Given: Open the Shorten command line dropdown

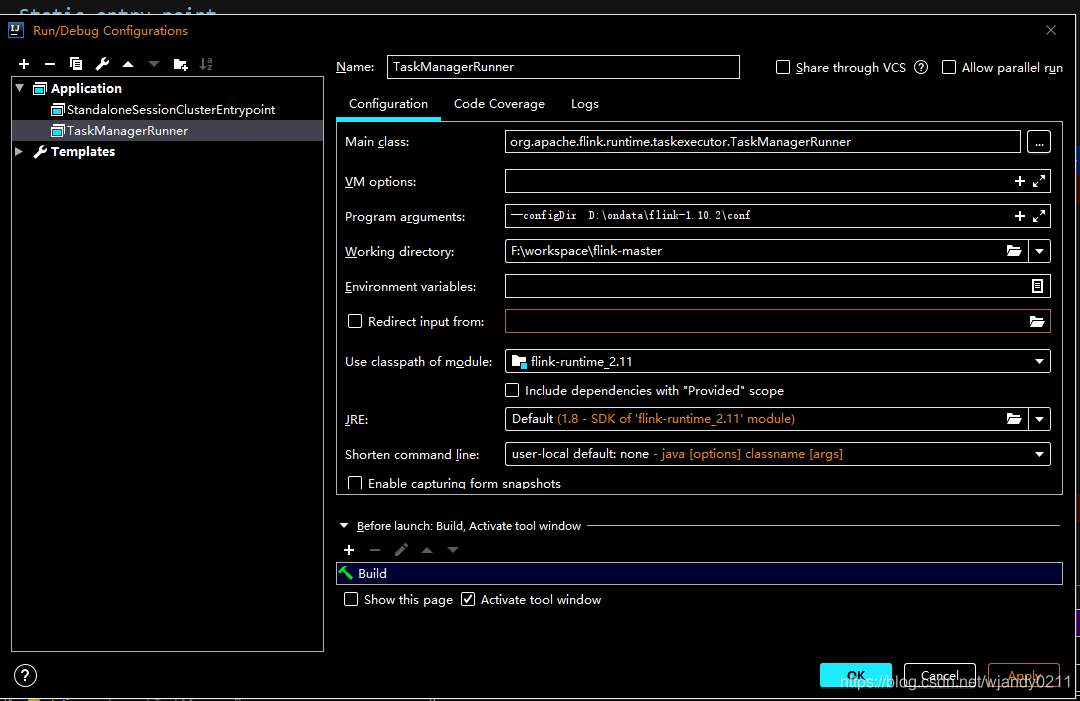Looking at the screenshot, I should click(1039, 454).
